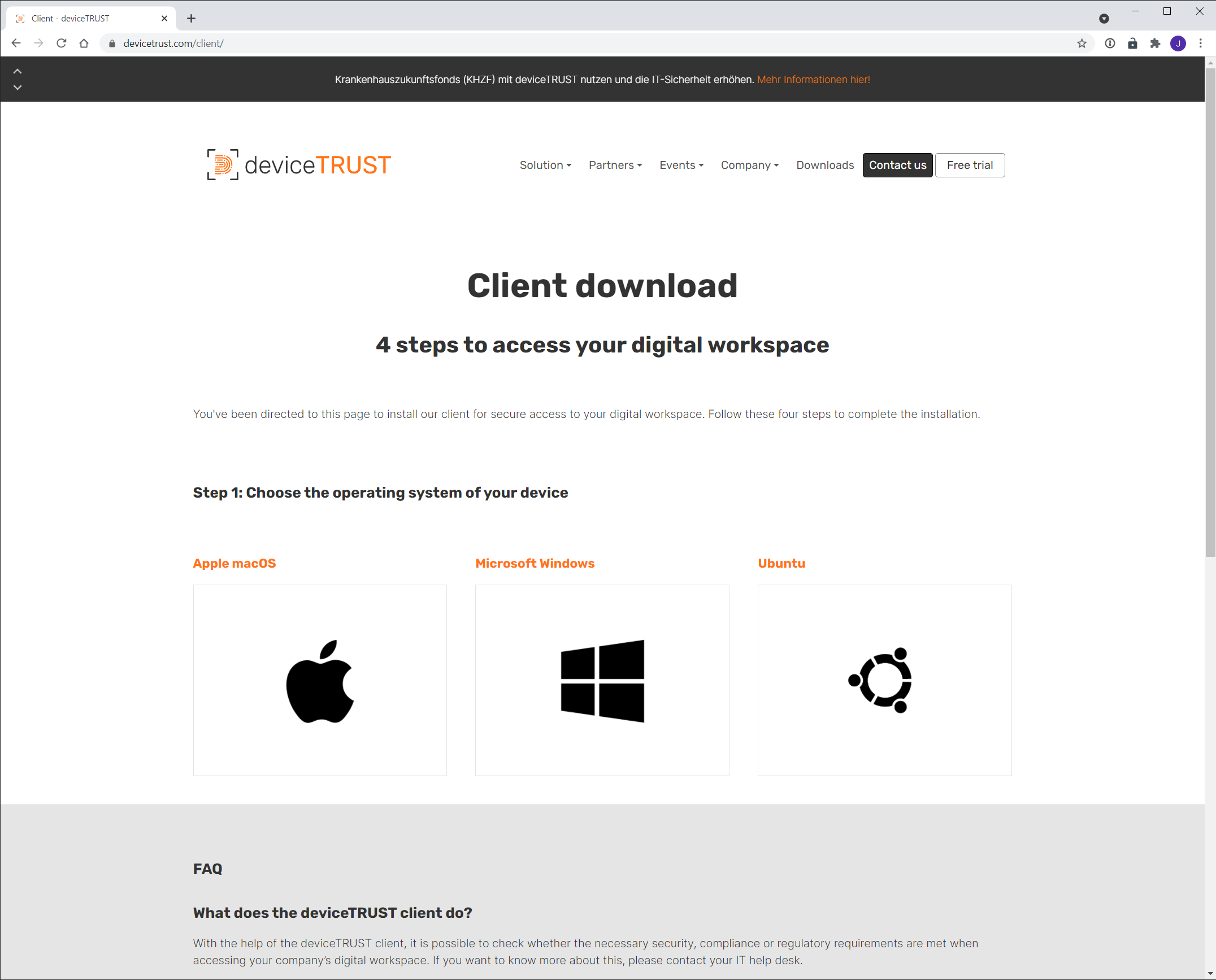Open the Events menu item
This screenshot has height=980, width=1216.
click(x=681, y=165)
